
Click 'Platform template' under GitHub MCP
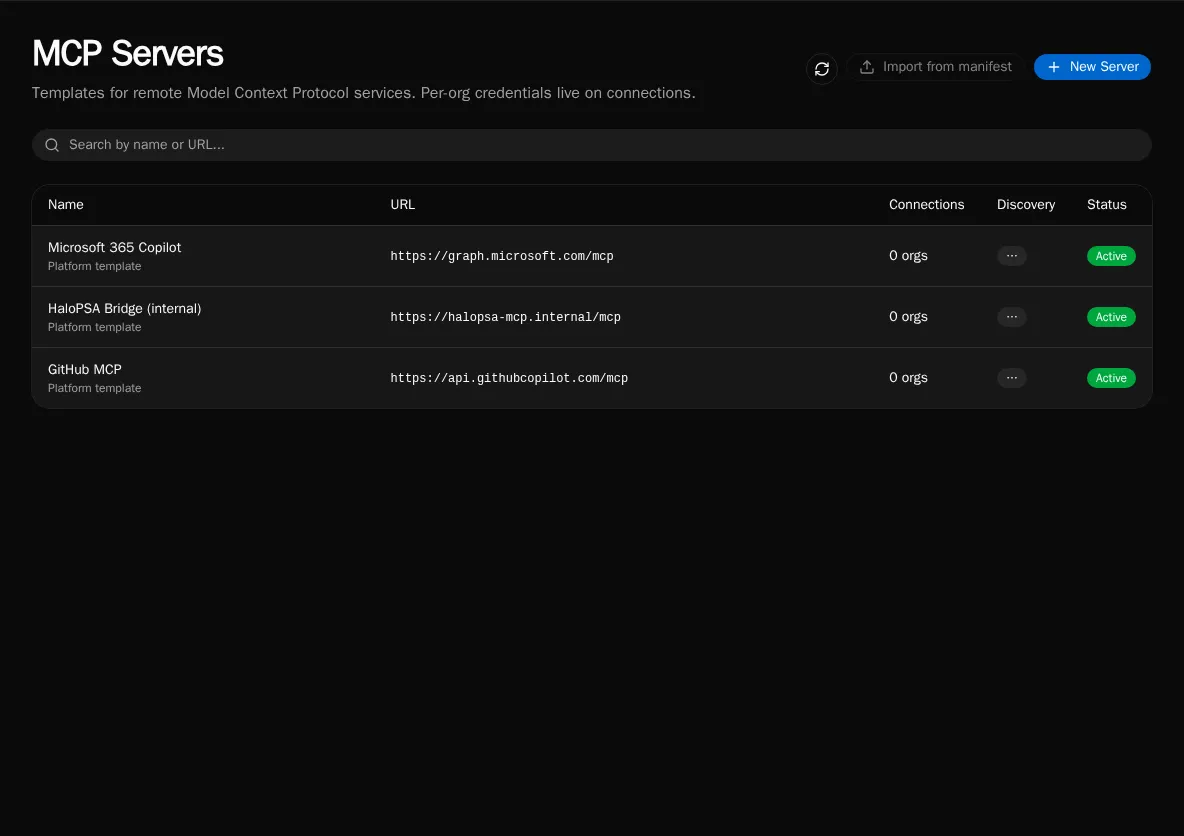tap(94, 388)
